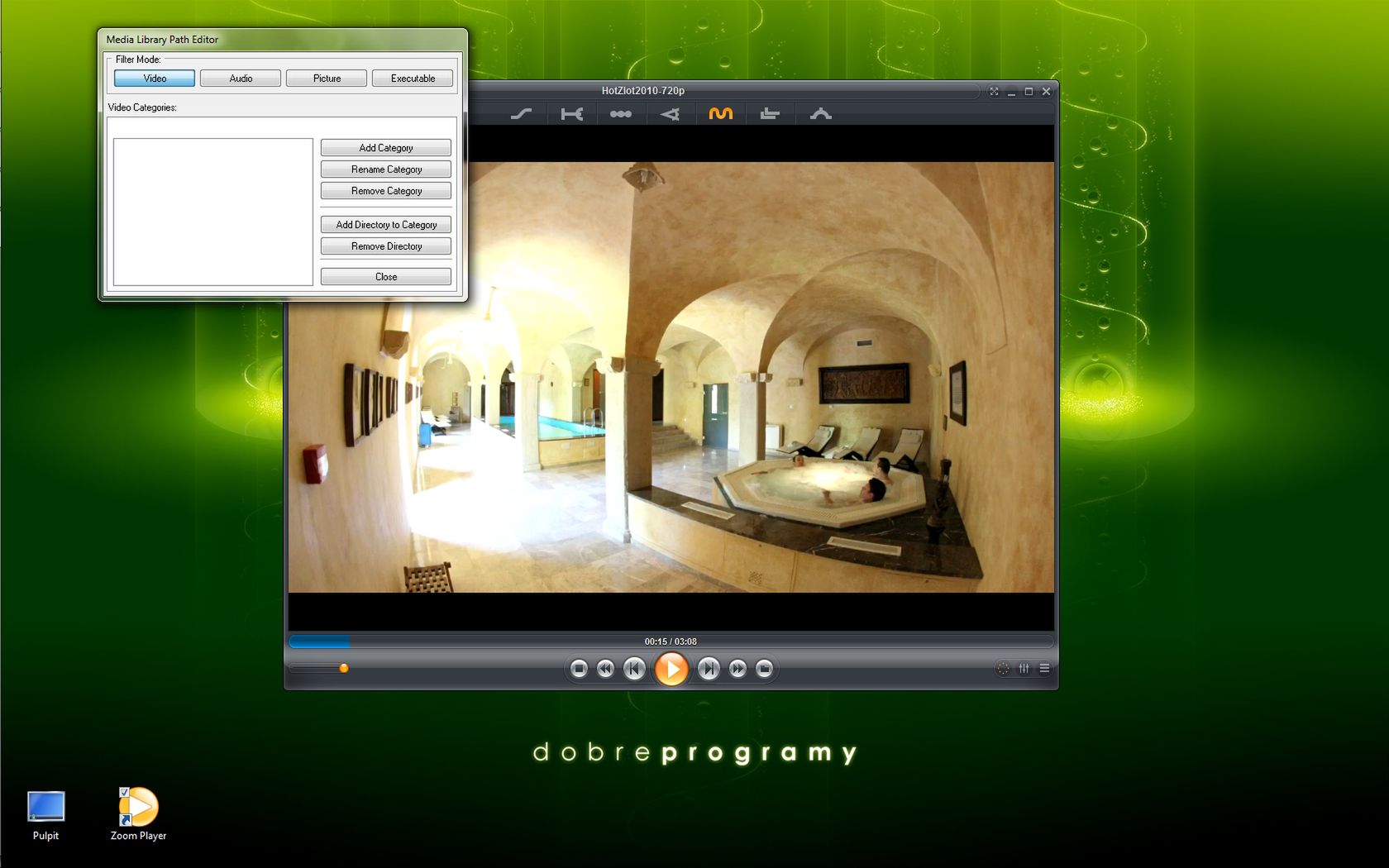The height and width of the screenshot is (868, 1389).
Task: Click the stepped-bars icon in Zoom Player's top bar
Action: click(770, 114)
